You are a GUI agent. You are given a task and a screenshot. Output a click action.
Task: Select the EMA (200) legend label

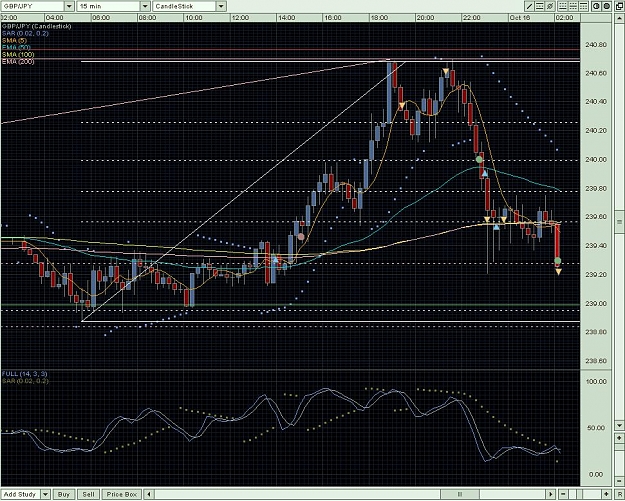pos(18,62)
